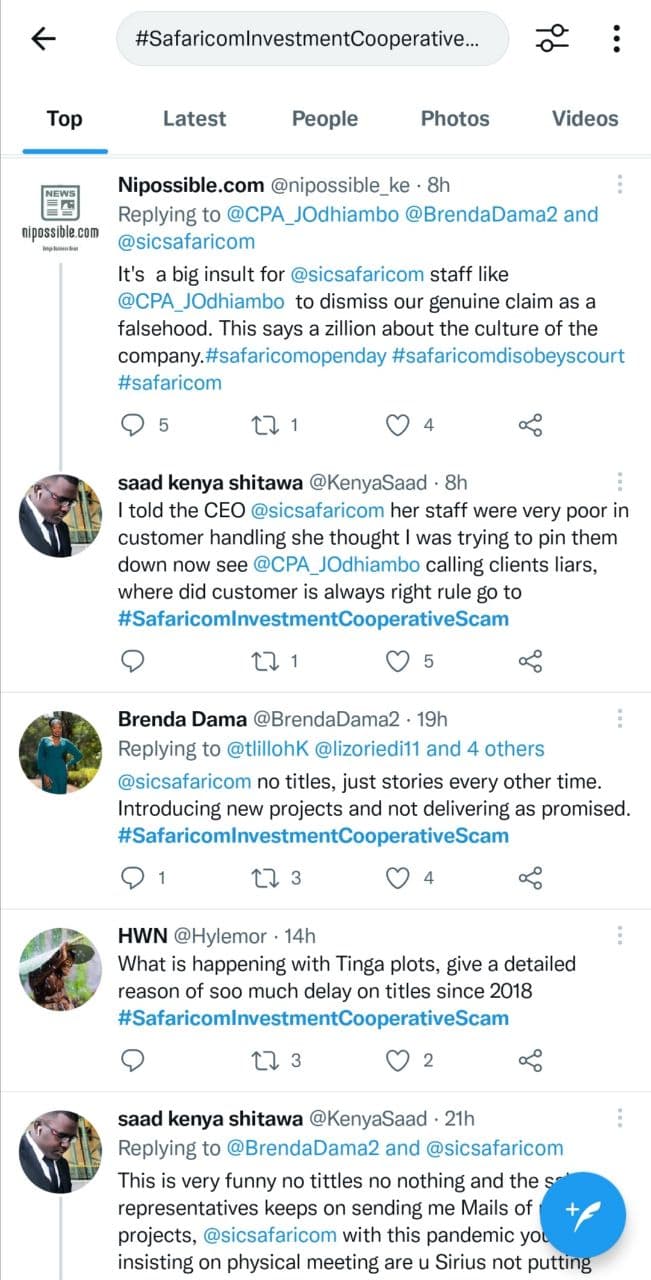
Task: Switch to the Photos tab
Action: (455, 118)
